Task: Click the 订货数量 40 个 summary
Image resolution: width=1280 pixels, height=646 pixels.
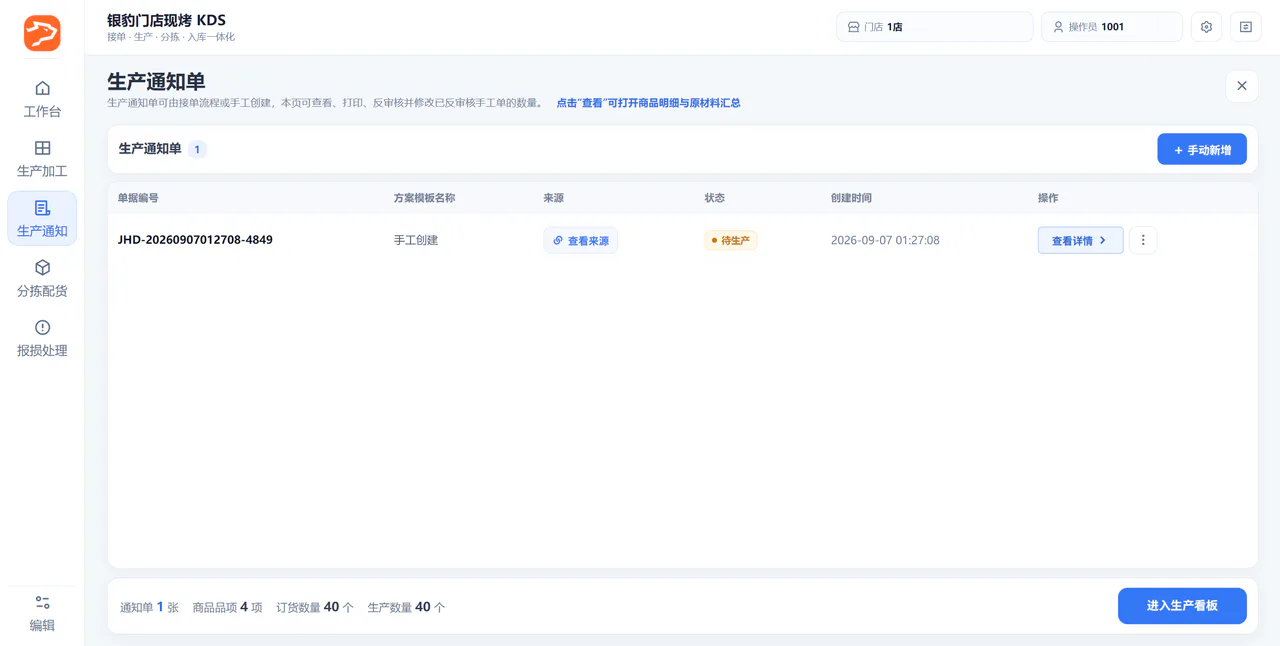Action: pyautogui.click(x=315, y=607)
